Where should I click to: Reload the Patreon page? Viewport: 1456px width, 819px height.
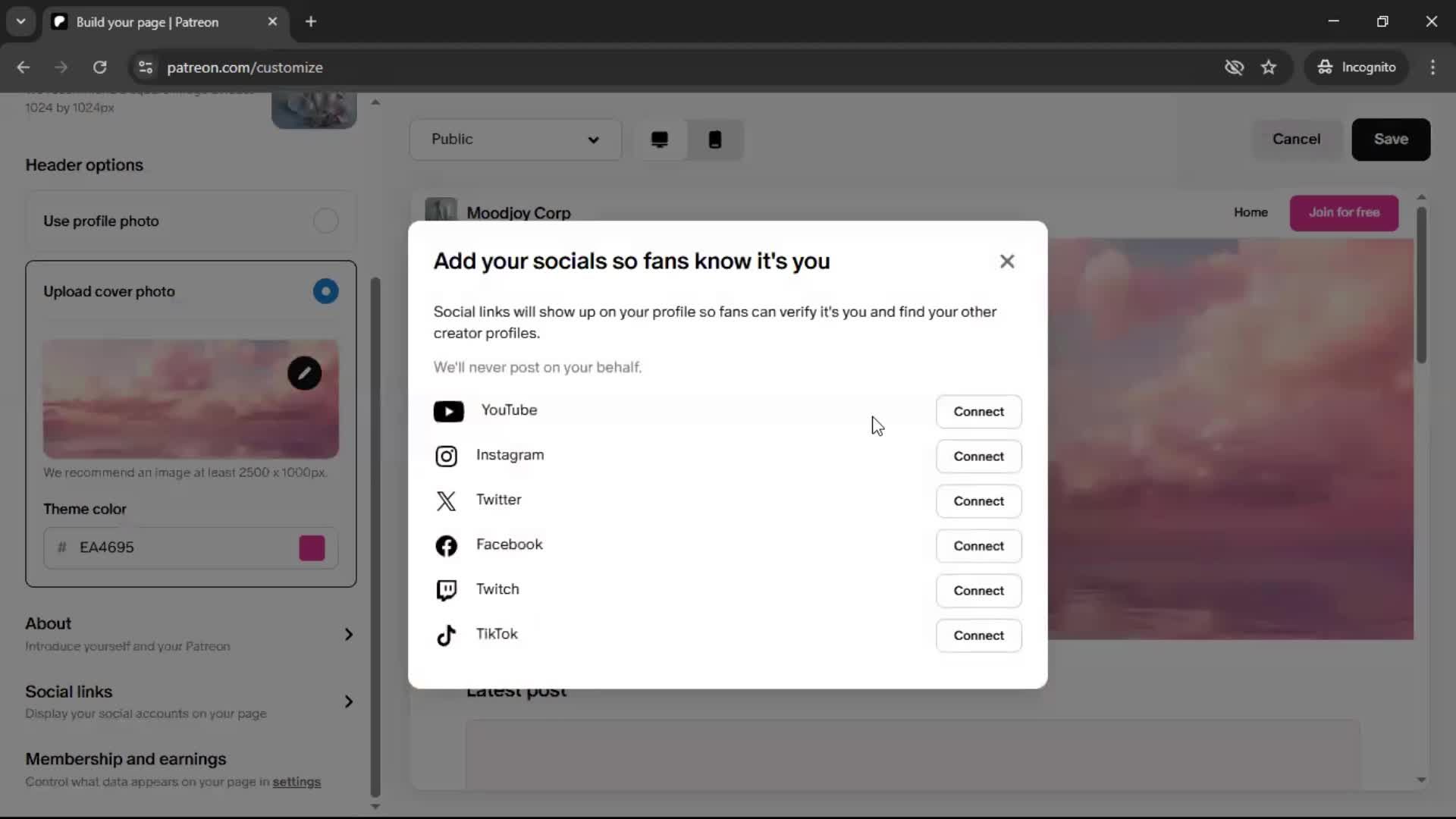(x=99, y=67)
